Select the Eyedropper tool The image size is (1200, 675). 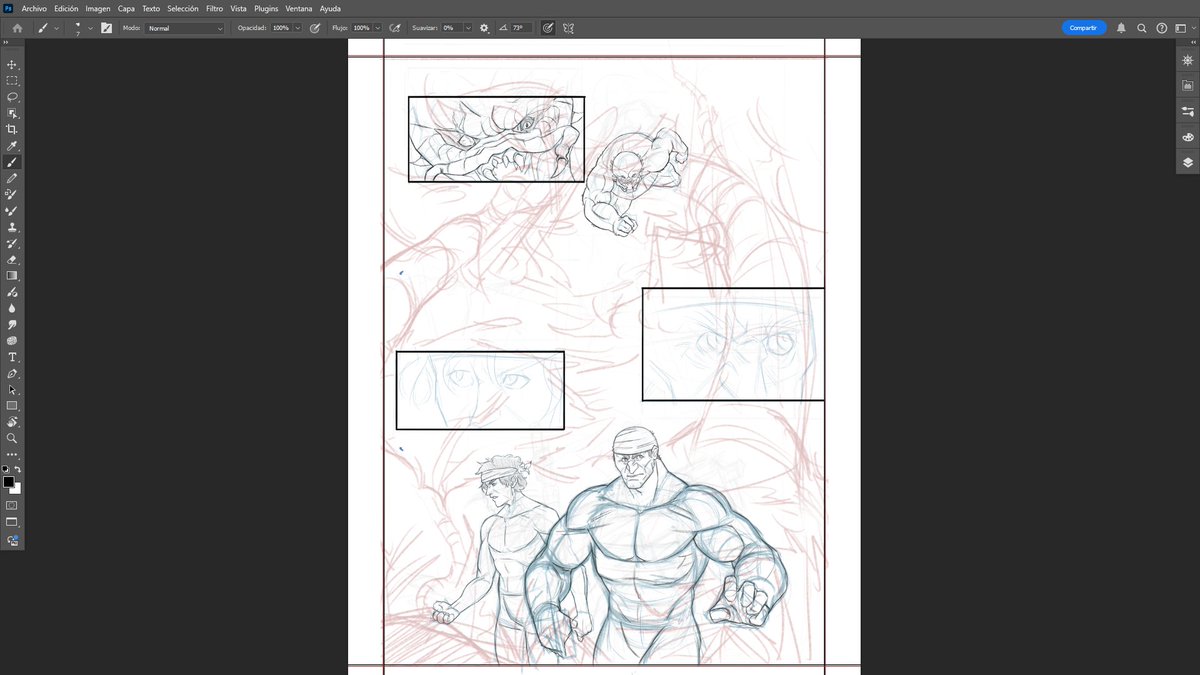click(12, 146)
